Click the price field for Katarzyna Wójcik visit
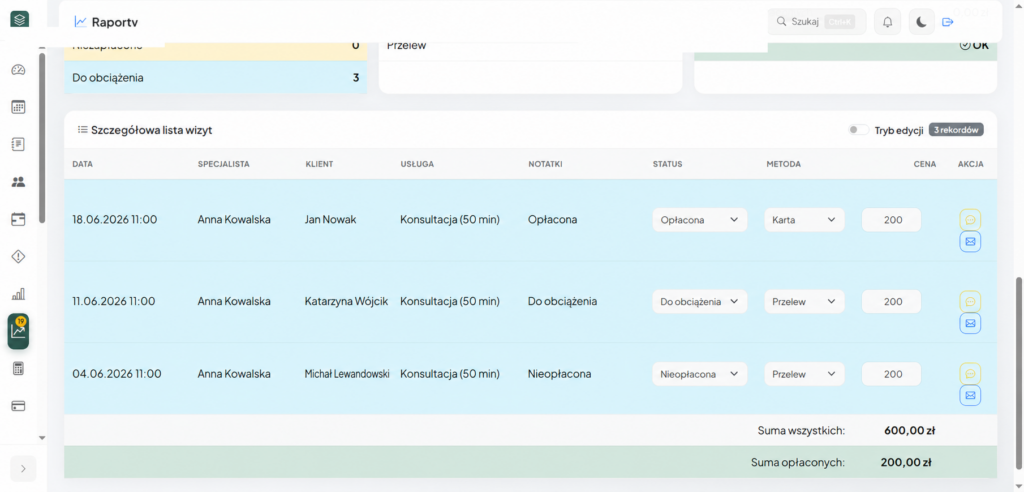This screenshot has width=1024, height=492. (x=891, y=302)
